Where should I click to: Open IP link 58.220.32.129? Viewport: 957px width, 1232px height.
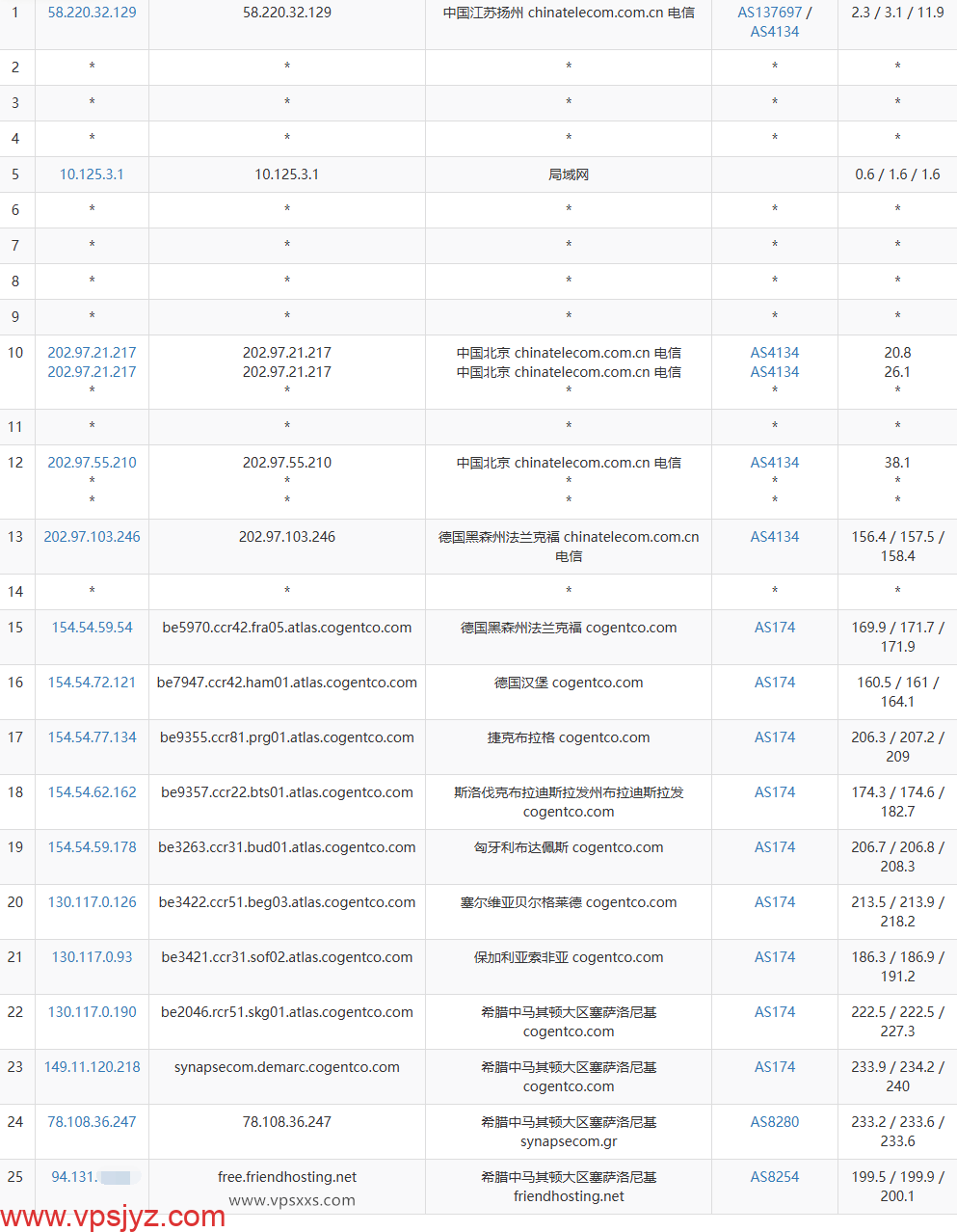pos(92,13)
